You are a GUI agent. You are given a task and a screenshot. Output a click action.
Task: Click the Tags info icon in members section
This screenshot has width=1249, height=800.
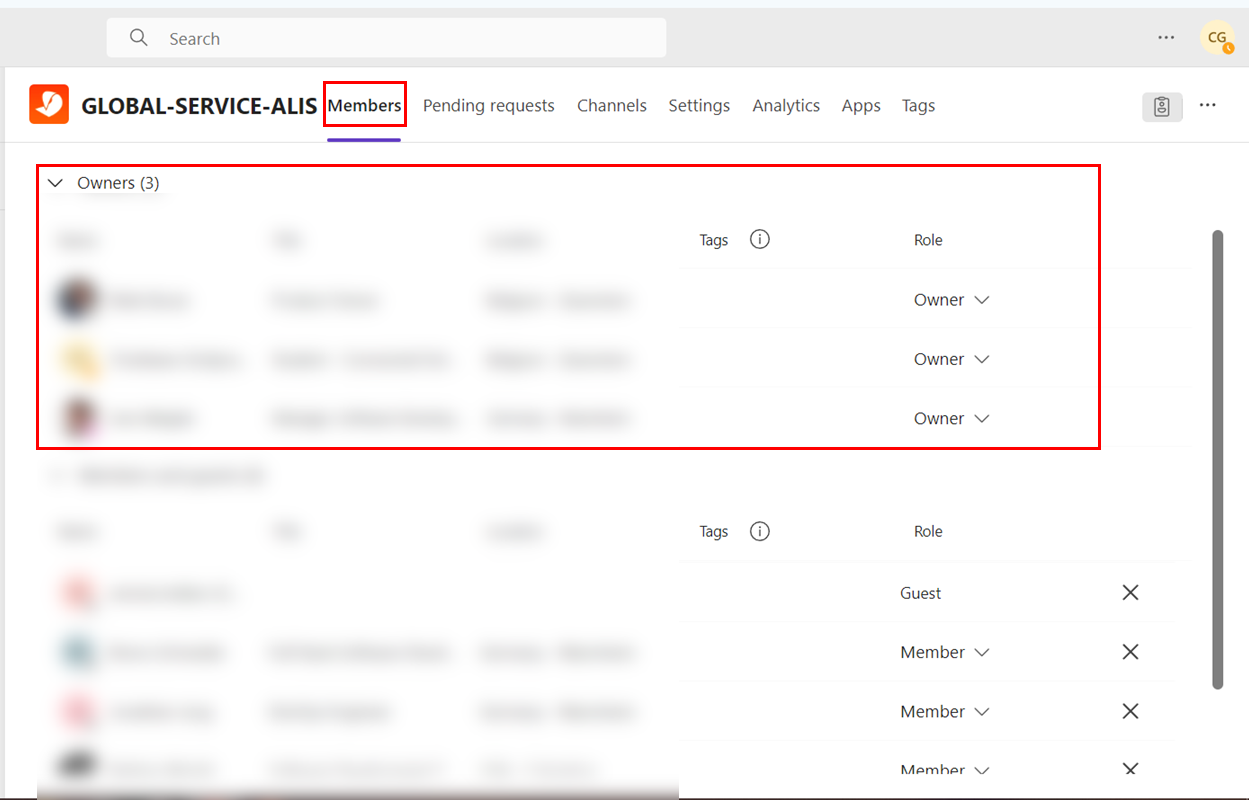click(x=760, y=532)
